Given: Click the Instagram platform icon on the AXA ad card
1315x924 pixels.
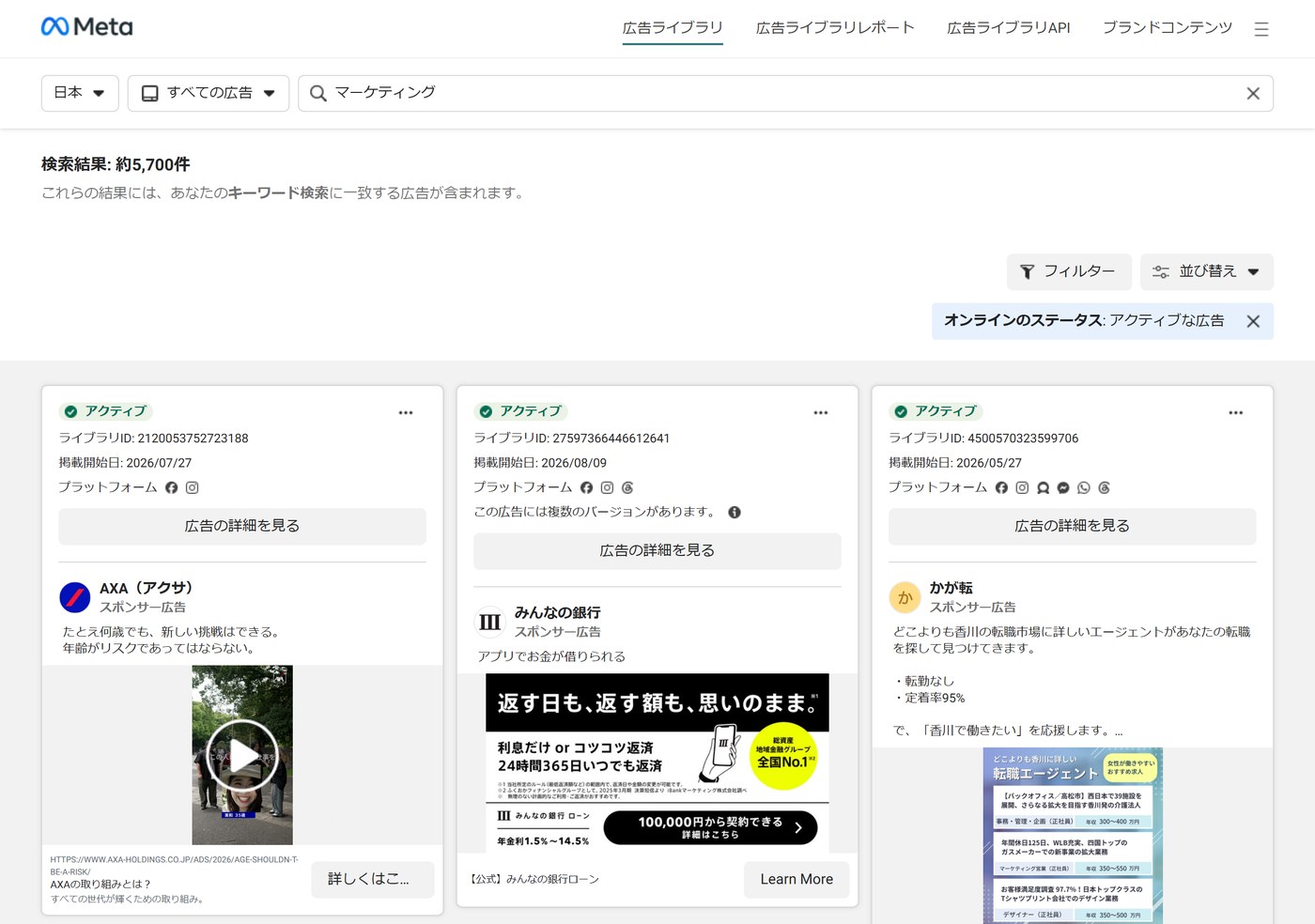Looking at the screenshot, I should coord(192,487).
